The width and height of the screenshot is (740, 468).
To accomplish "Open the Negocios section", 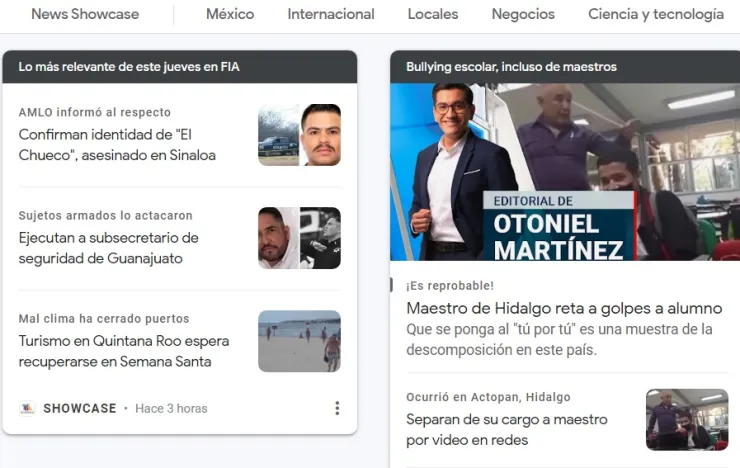I will 523,14.
